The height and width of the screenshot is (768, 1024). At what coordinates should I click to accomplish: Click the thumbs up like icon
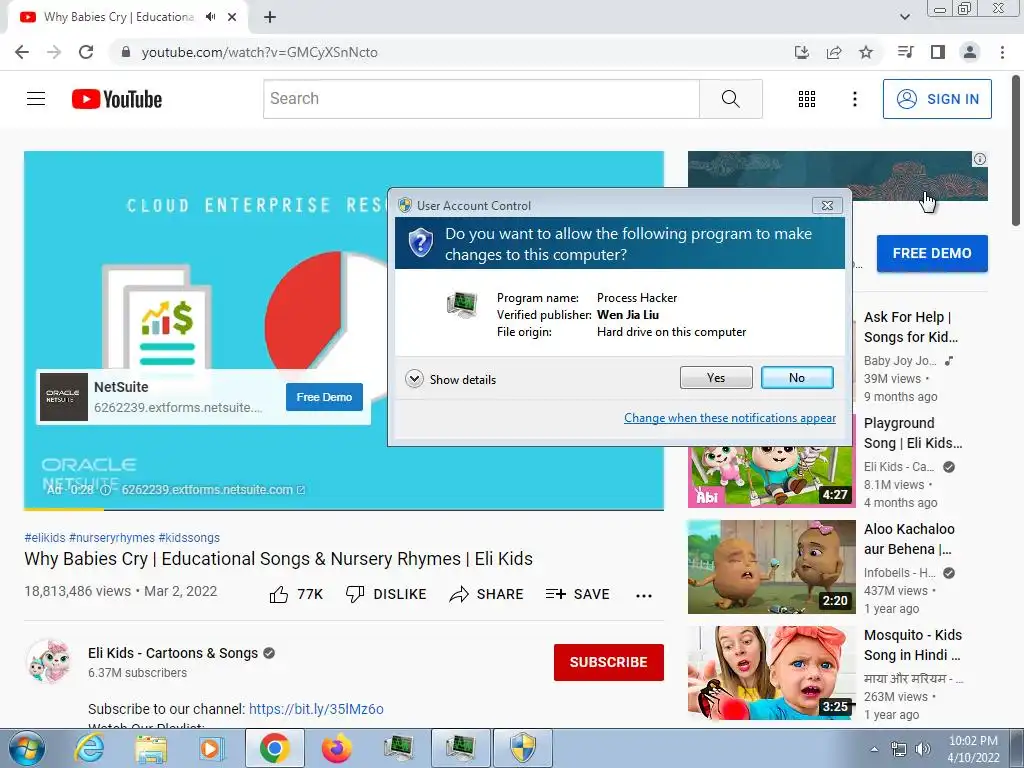[x=279, y=594]
